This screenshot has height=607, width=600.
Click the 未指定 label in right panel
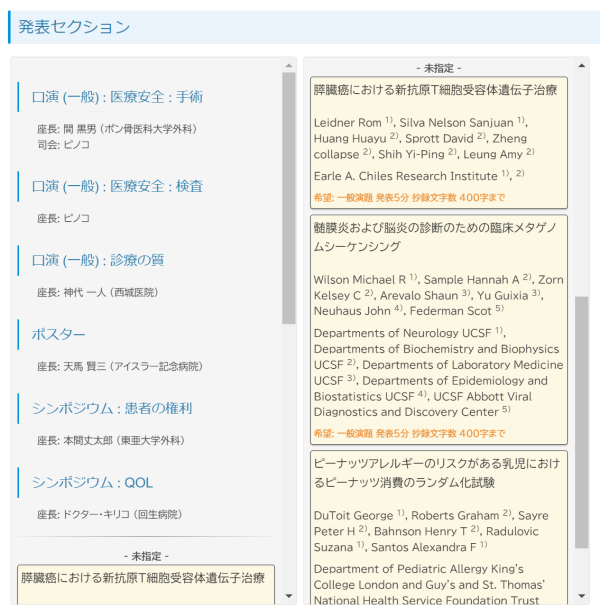(438, 68)
